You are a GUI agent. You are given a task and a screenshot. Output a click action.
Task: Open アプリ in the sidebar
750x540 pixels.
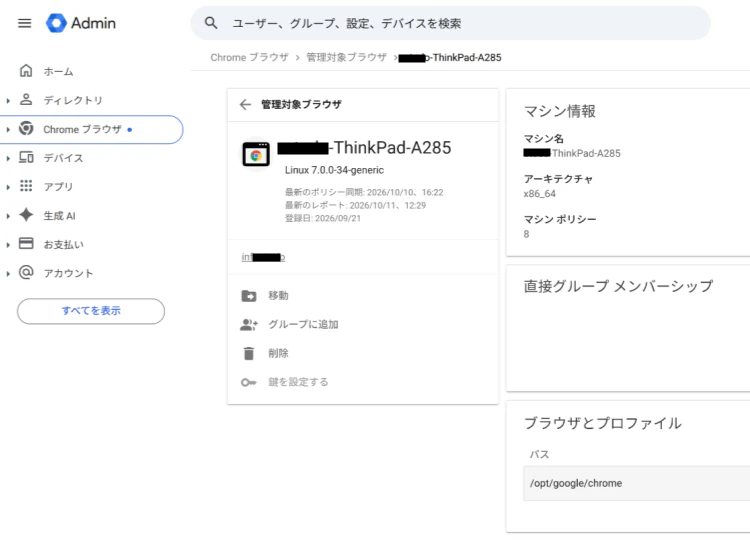[x=58, y=187]
